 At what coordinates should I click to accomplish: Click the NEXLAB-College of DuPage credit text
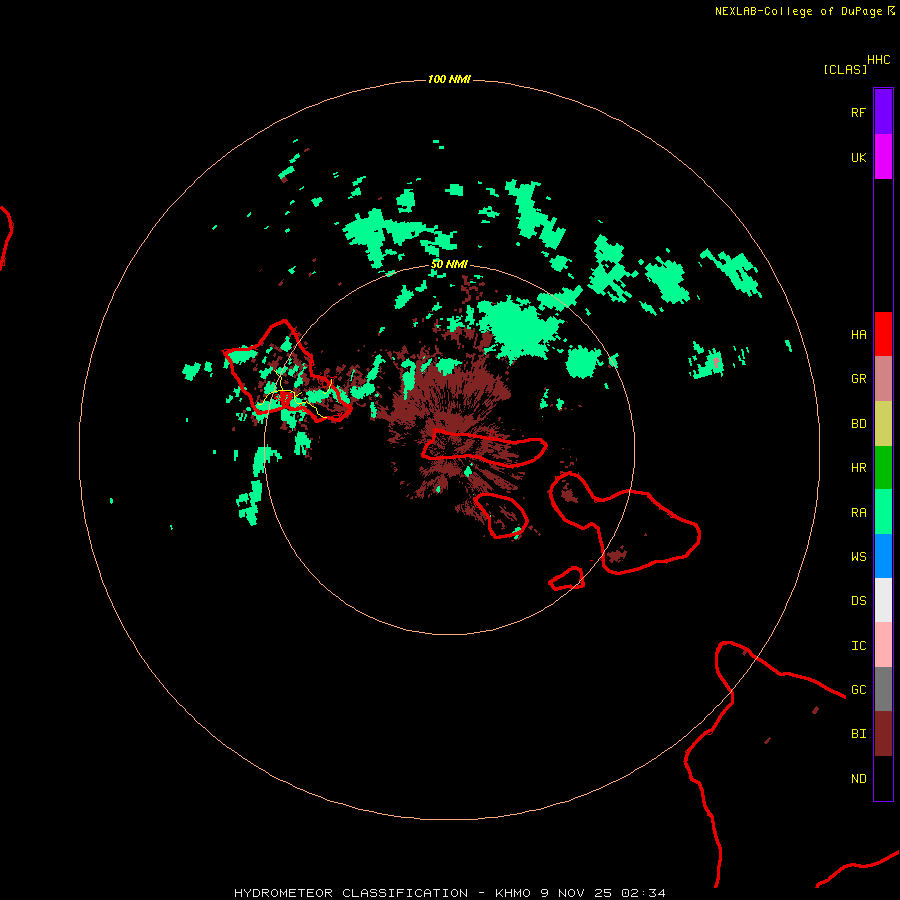(x=798, y=11)
